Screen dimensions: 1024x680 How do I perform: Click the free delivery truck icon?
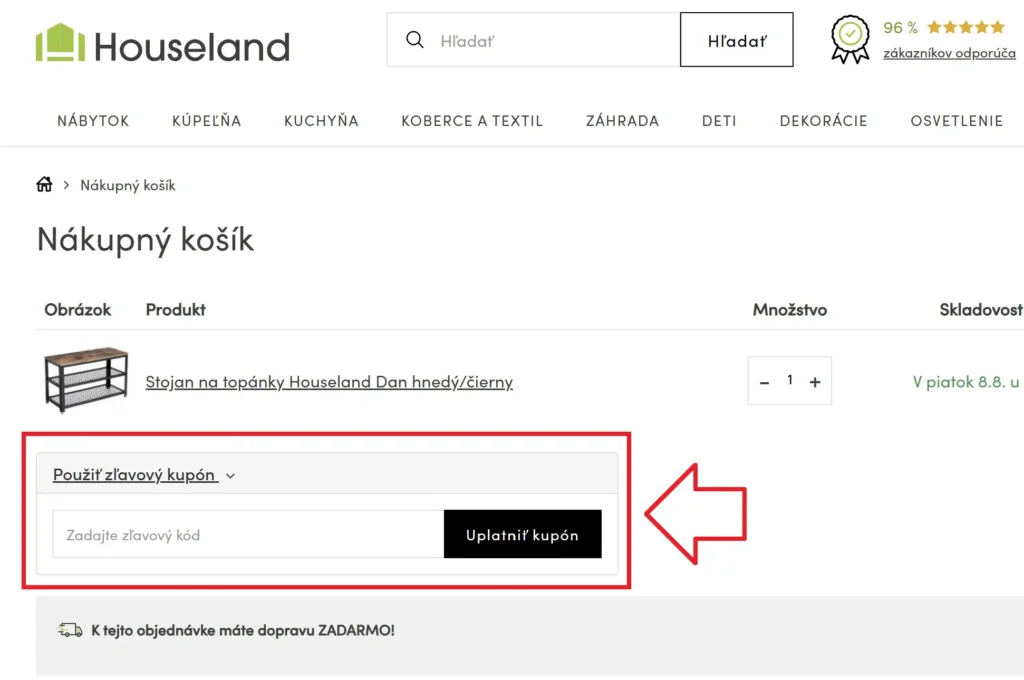click(x=70, y=630)
